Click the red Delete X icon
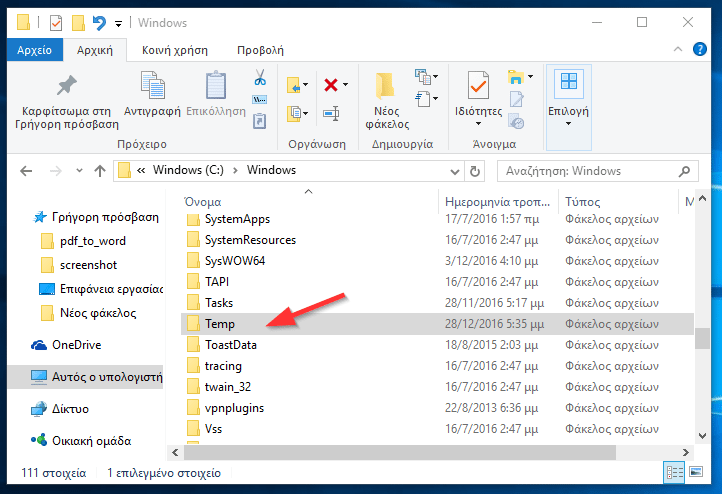This screenshot has height=494, width=722. [331, 85]
